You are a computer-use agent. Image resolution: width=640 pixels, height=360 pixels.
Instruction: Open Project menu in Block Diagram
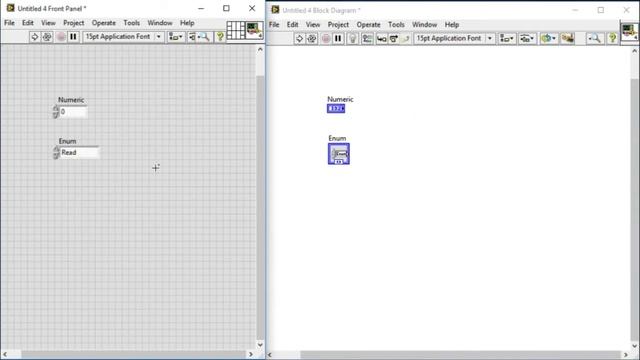[x=338, y=24]
